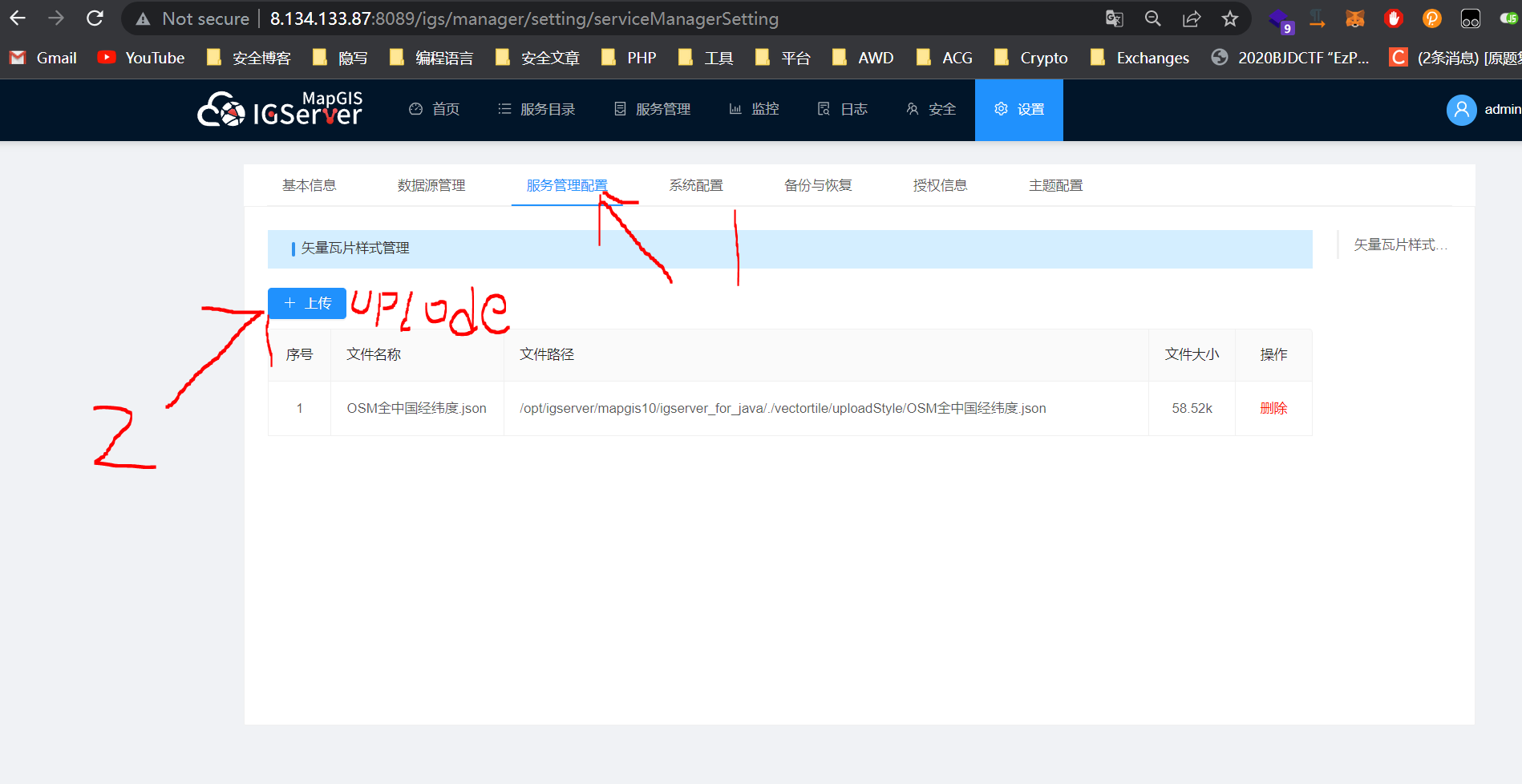Image resolution: width=1522 pixels, height=784 pixels.
Task: Go back using browser back arrow
Action: click(x=18, y=18)
